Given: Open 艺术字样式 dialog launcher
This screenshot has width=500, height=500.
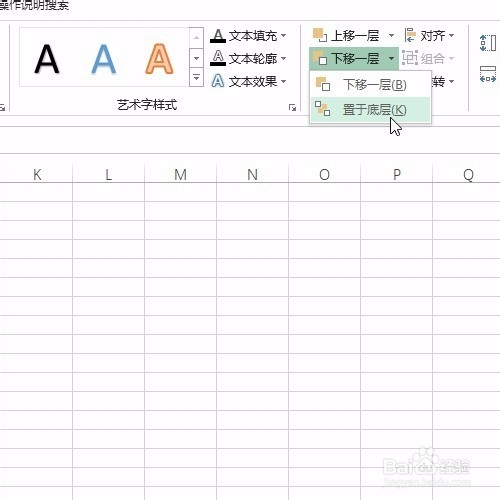Looking at the screenshot, I should [292, 107].
